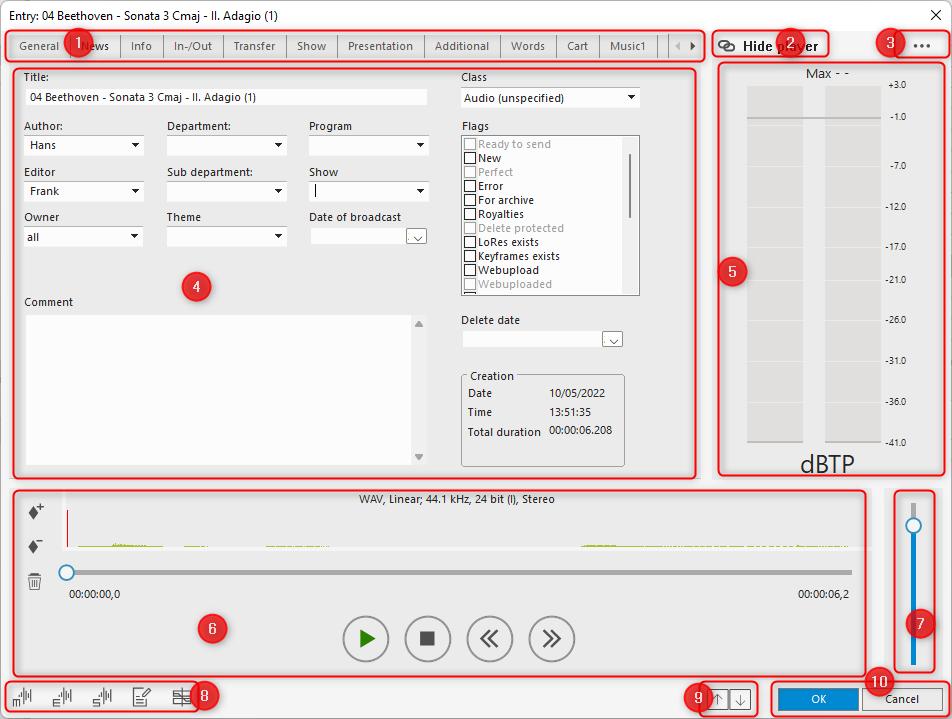
Task: Click the three-dots more options button
Action: click(922, 46)
